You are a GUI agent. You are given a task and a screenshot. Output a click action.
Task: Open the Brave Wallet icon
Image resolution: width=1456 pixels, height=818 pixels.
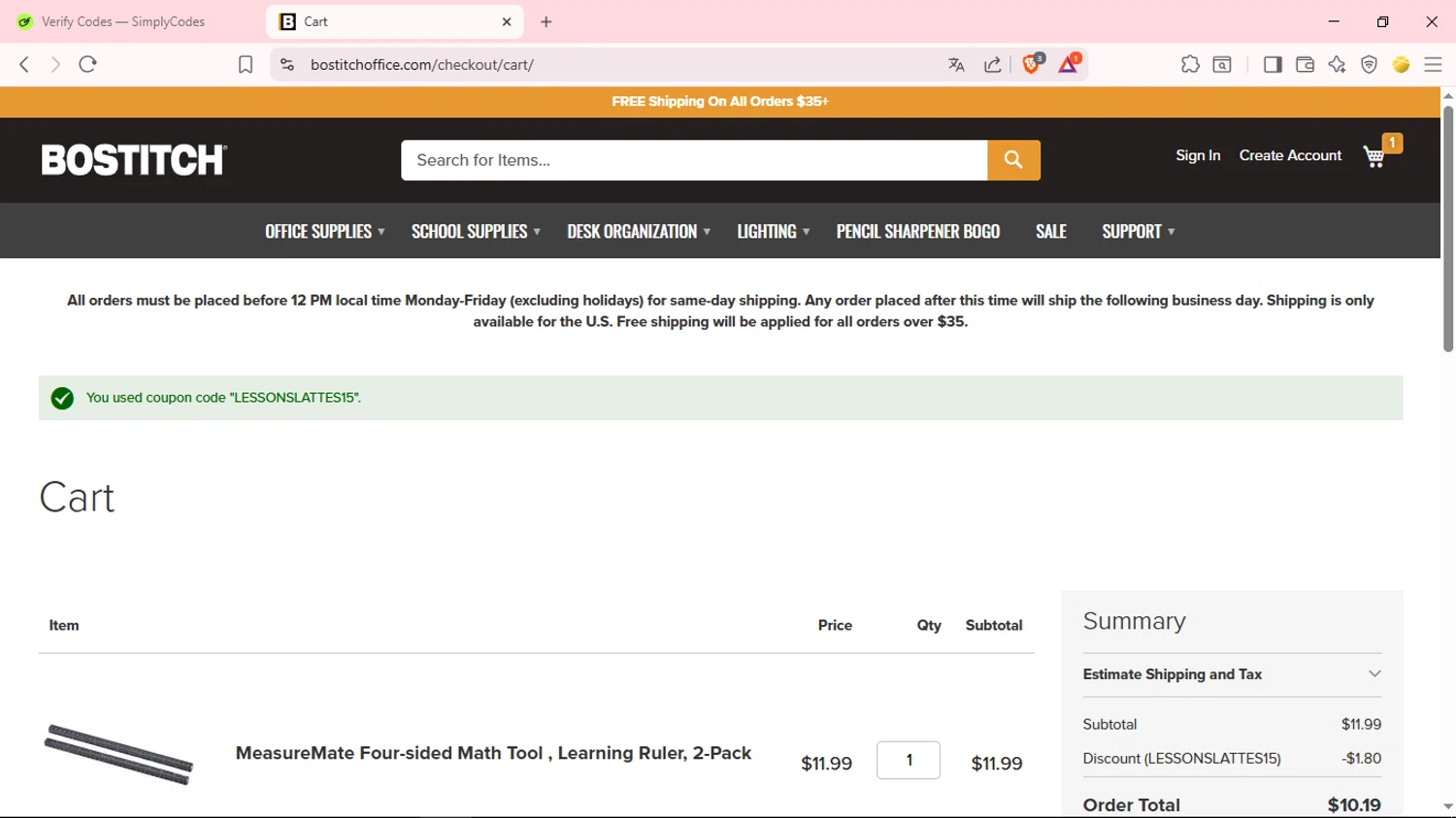point(1305,64)
